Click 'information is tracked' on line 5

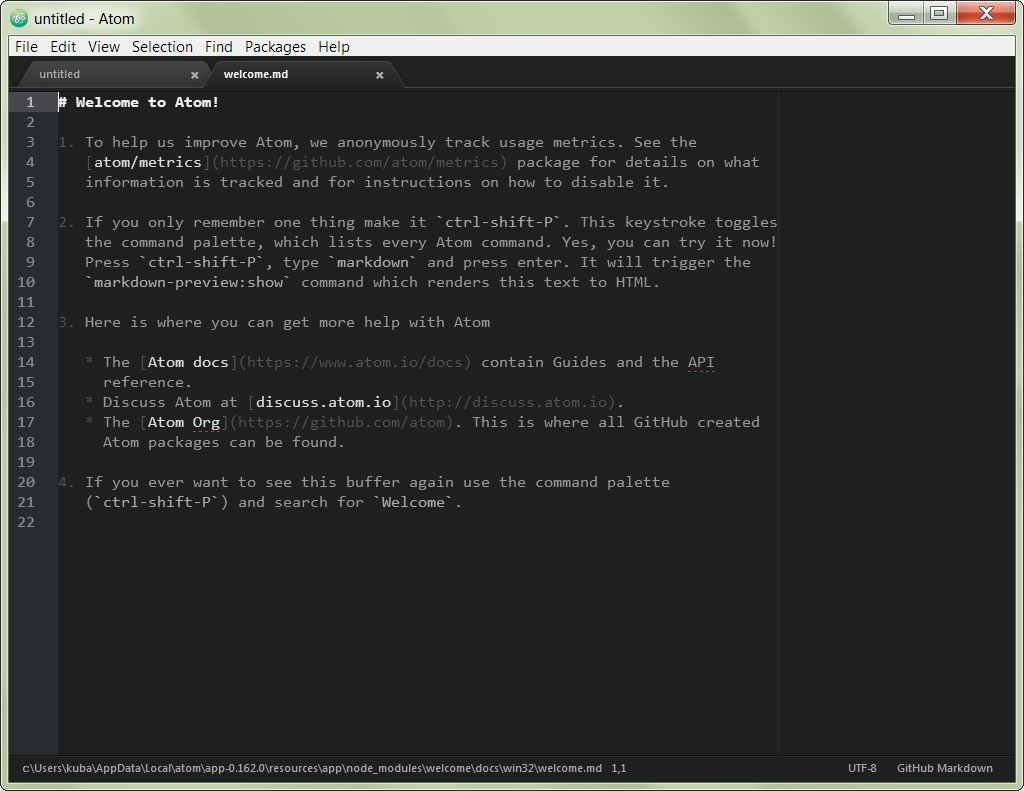pyautogui.click(x=184, y=182)
